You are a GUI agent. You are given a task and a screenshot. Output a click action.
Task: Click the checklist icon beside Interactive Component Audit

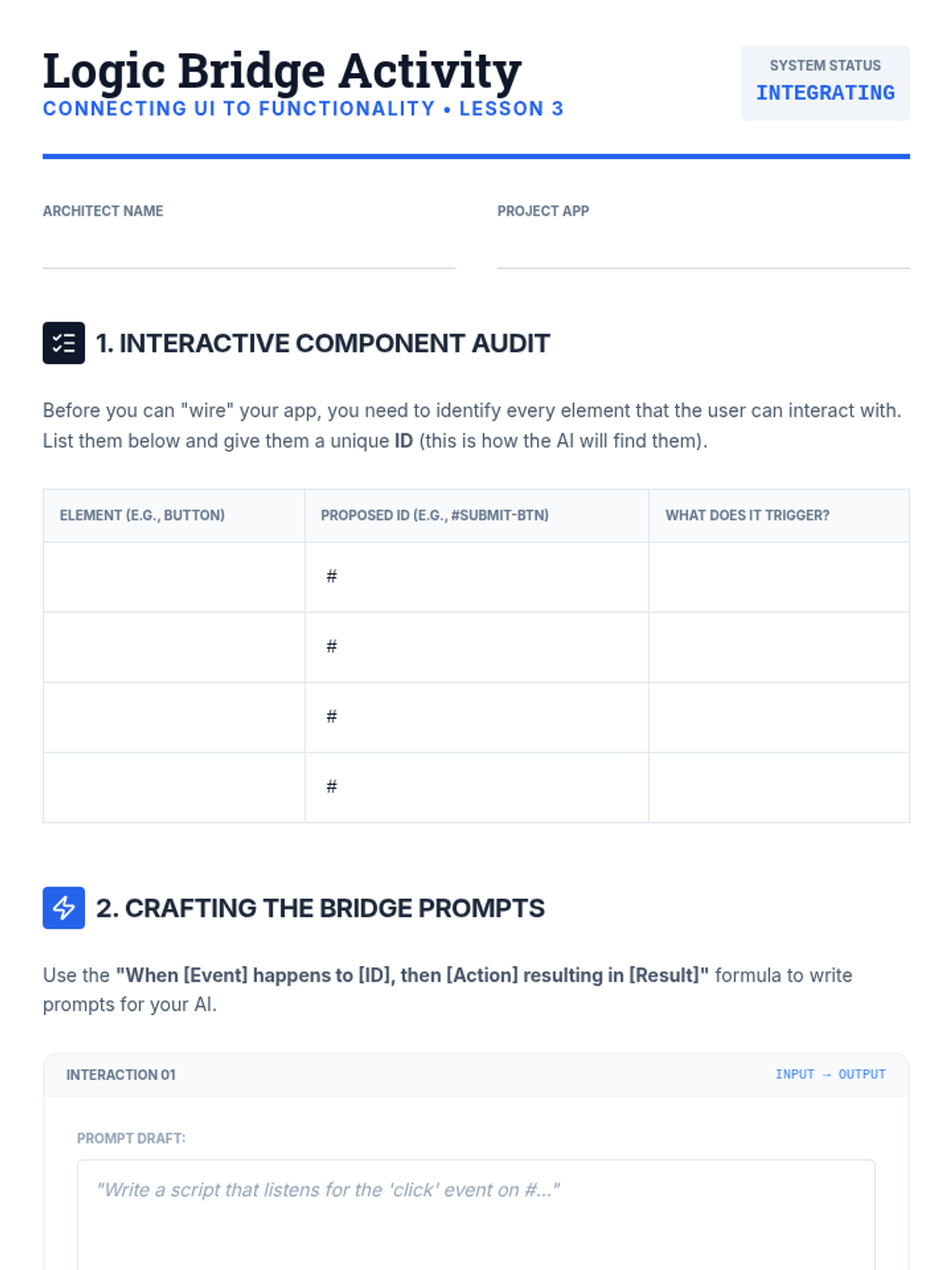pyautogui.click(x=63, y=343)
